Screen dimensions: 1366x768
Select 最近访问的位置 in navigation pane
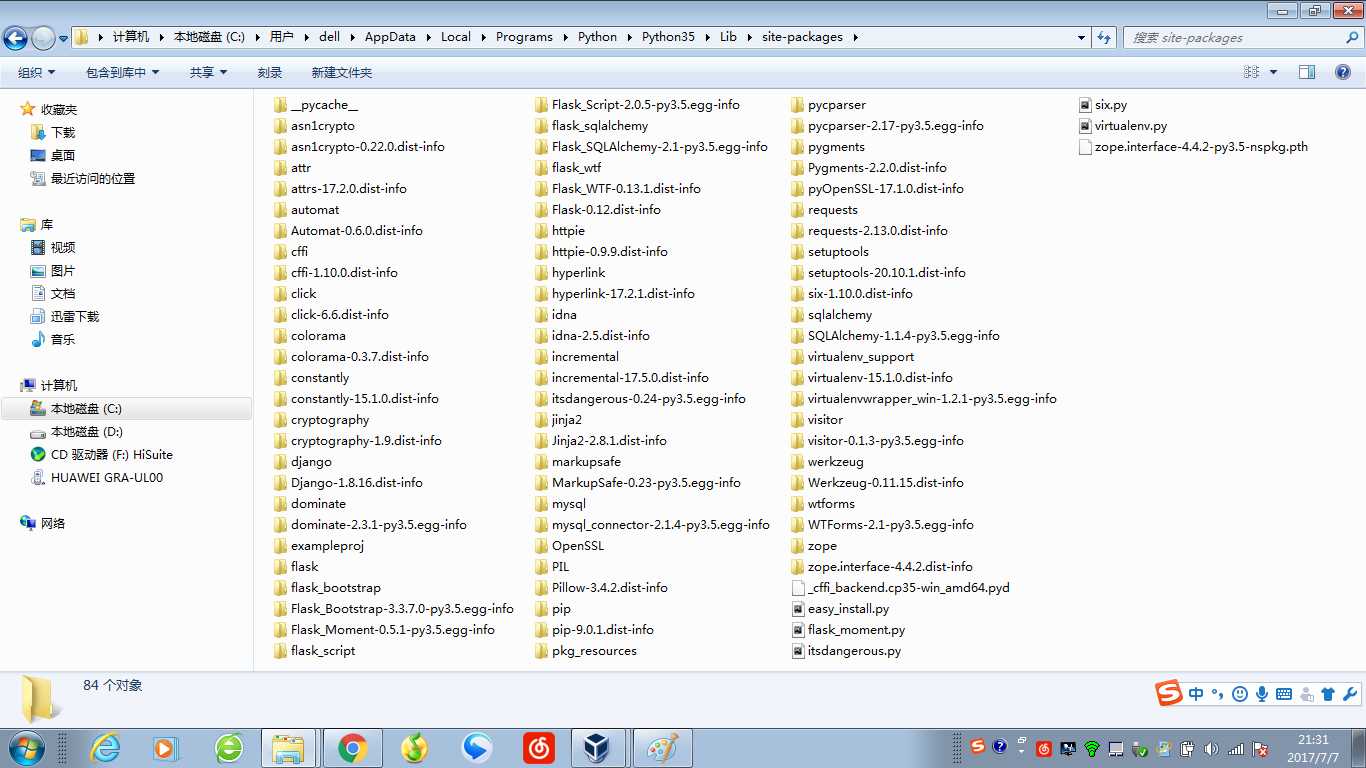93,178
